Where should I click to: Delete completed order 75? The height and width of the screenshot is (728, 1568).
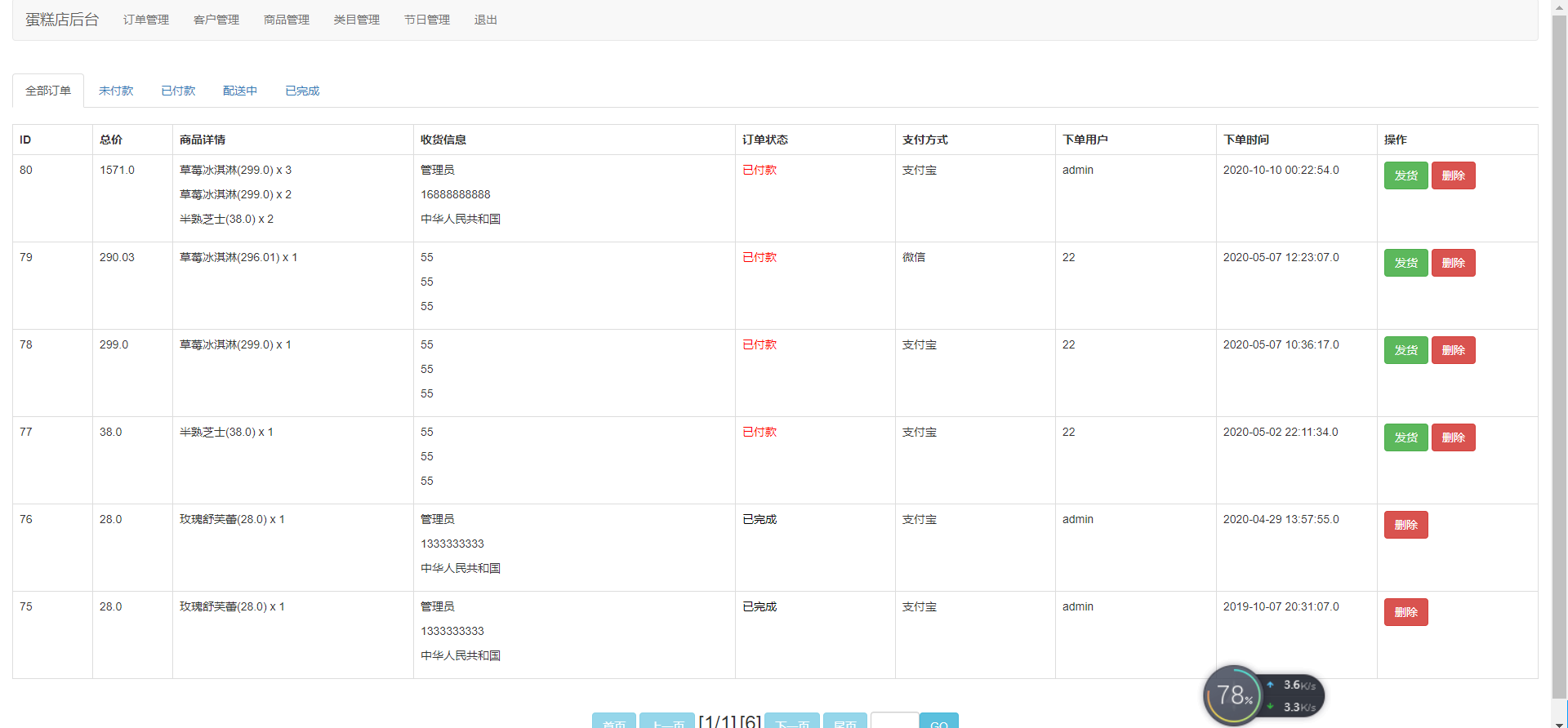pyautogui.click(x=1405, y=612)
